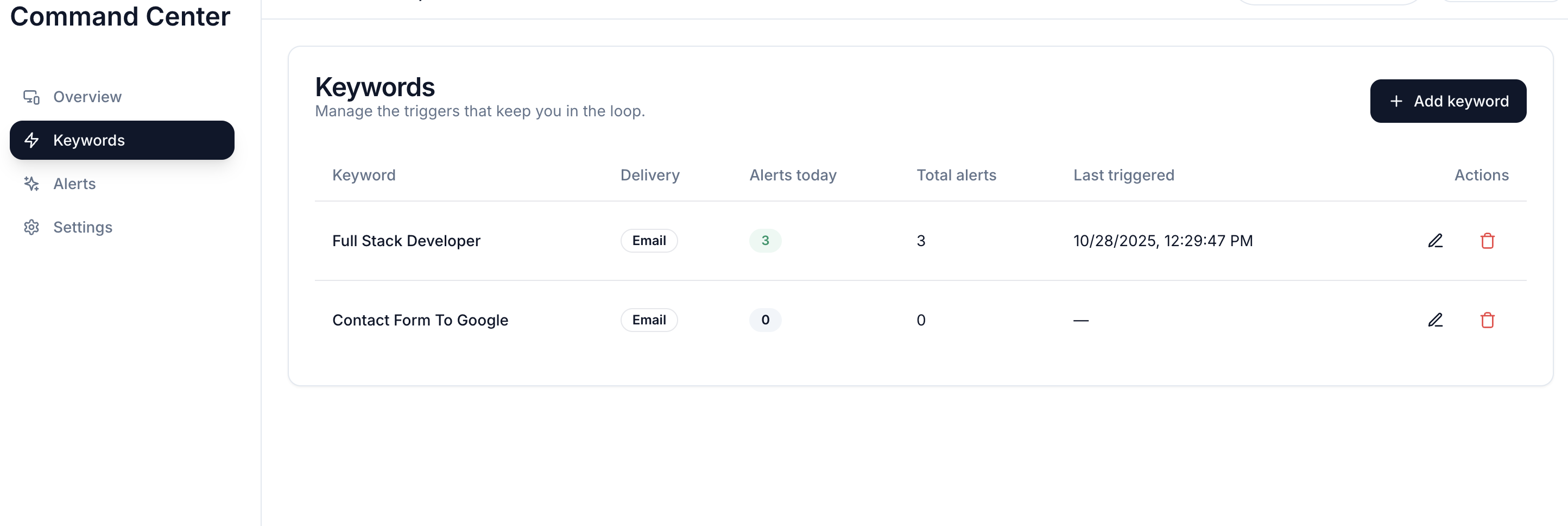Edit Contact Form To Google via pencil icon

(1436, 320)
